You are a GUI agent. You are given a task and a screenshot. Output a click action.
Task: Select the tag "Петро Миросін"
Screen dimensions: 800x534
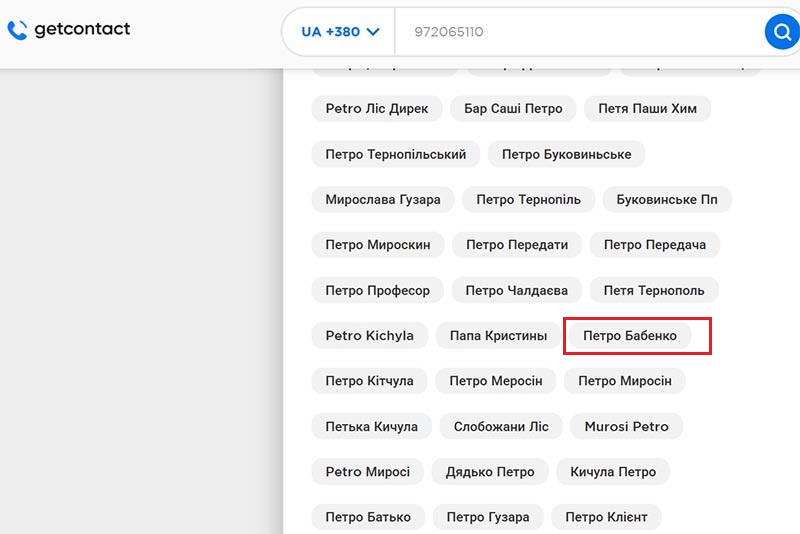625,381
